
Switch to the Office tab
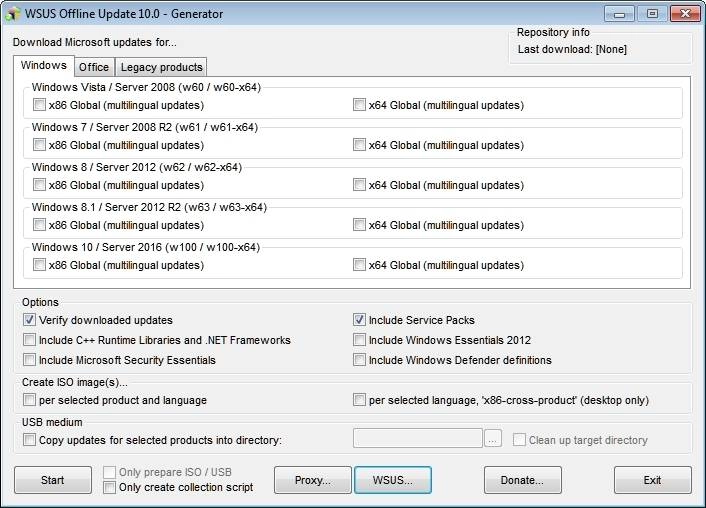pos(94,67)
